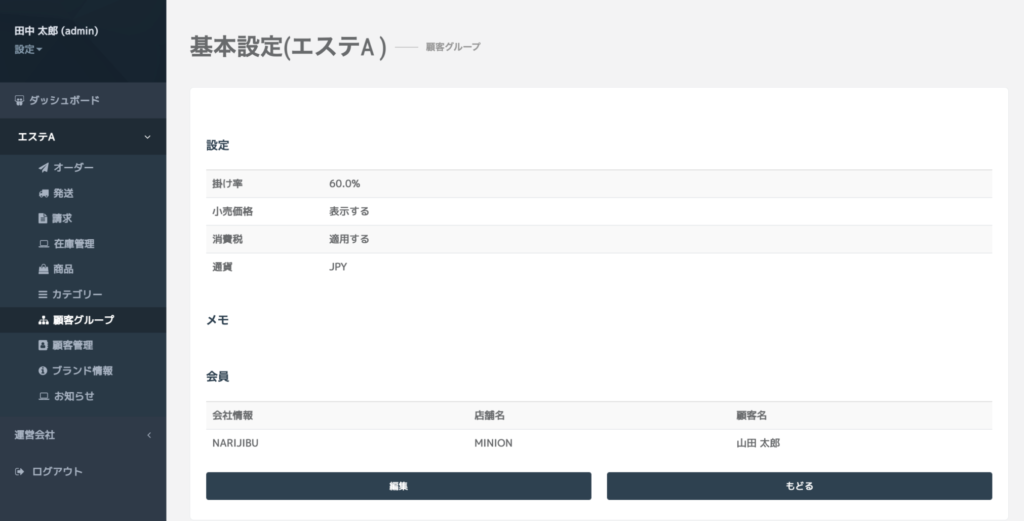Open the 顧客管理 menu item
The width and height of the screenshot is (1024, 521).
coord(73,345)
